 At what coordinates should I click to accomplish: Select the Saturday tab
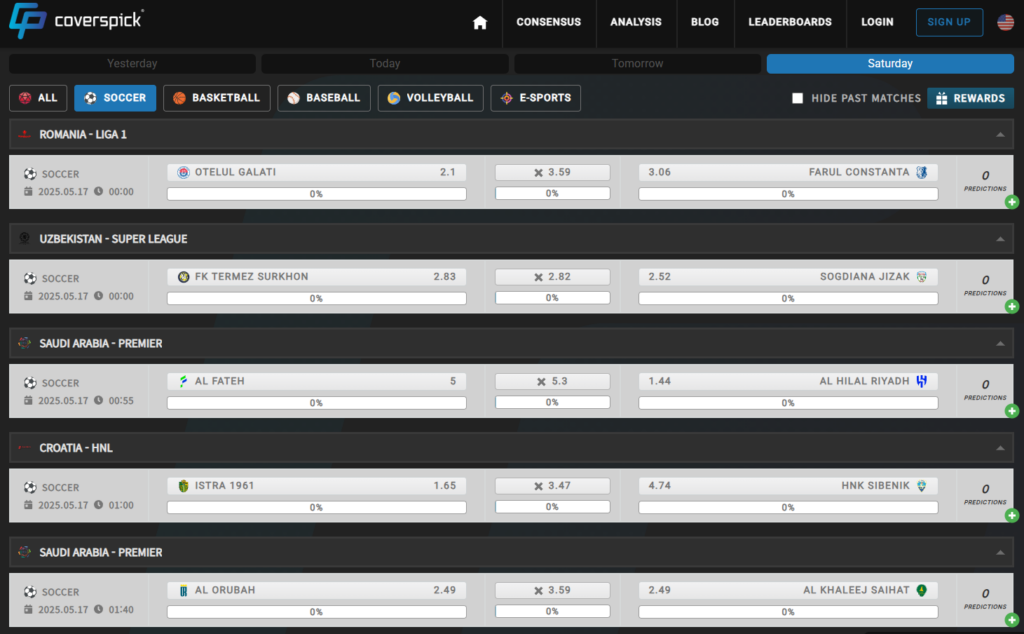click(x=890, y=63)
